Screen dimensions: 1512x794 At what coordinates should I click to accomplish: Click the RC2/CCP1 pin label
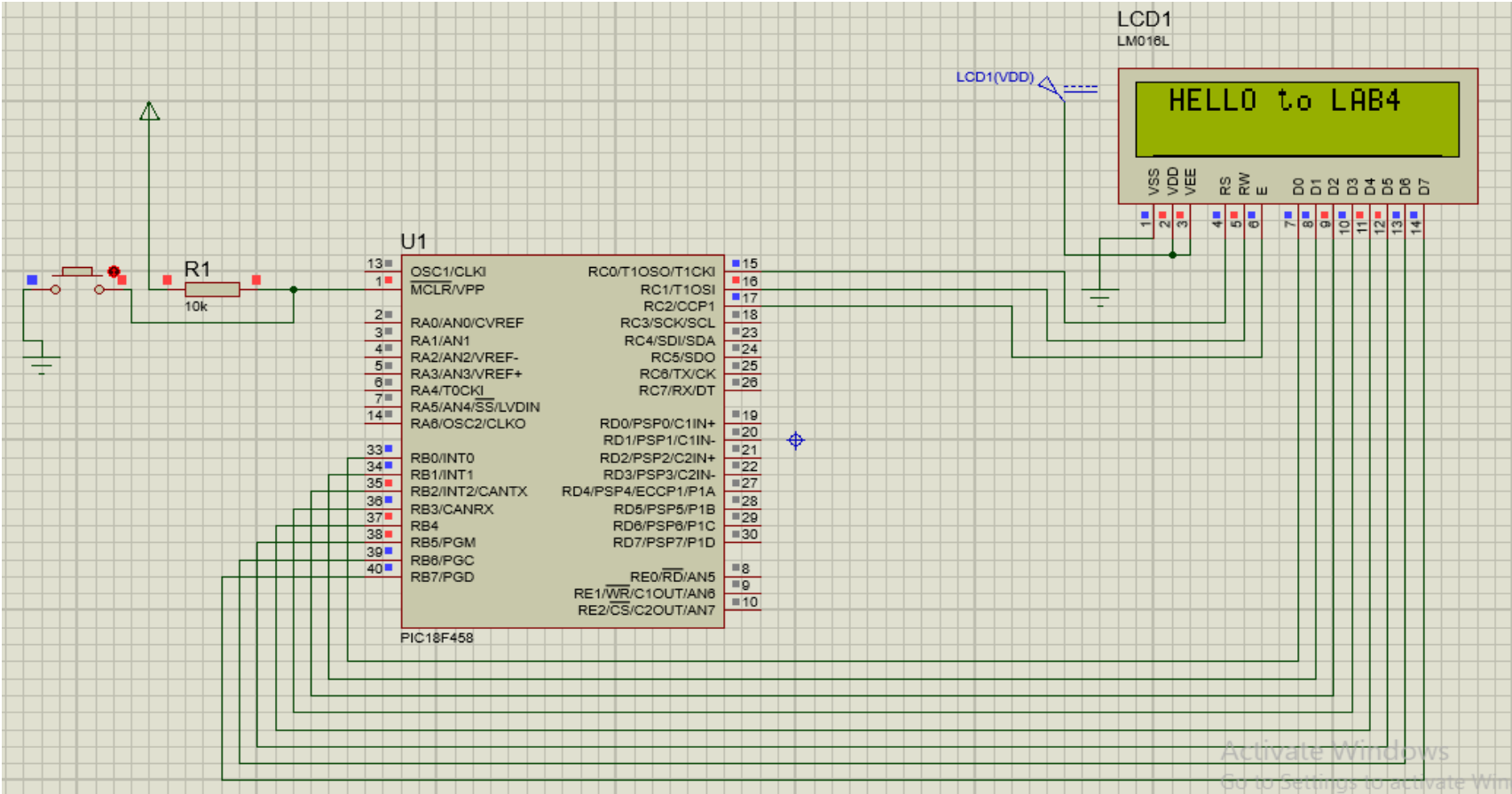tap(680, 306)
